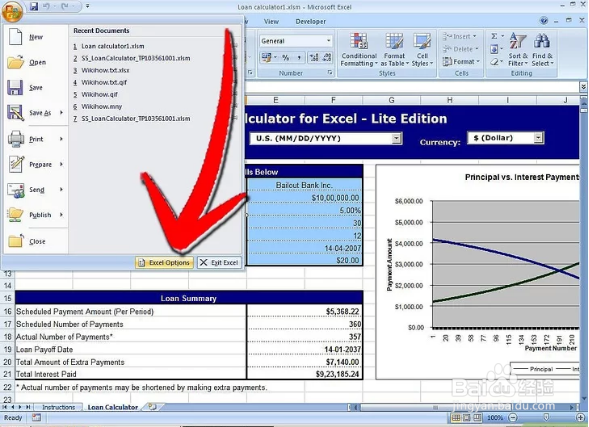The height and width of the screenshot is (427, 589).
Task: Expand the Publish submenu arrow
Action: (61, 215)
